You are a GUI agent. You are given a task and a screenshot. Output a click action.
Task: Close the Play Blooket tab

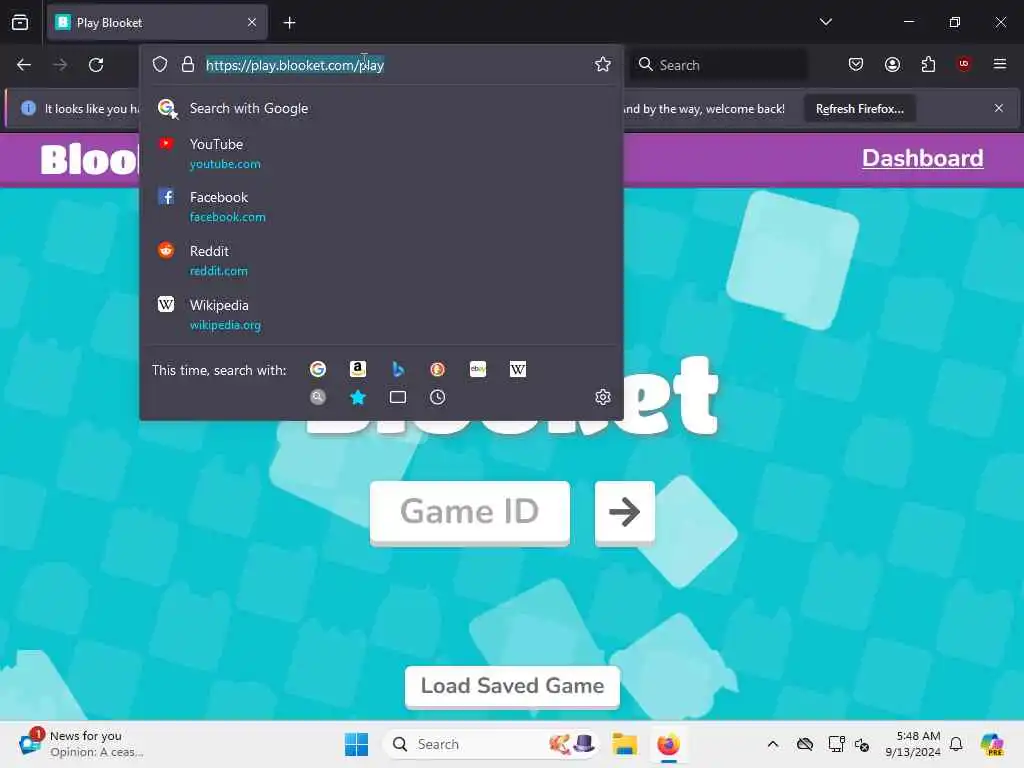point(252,22)
